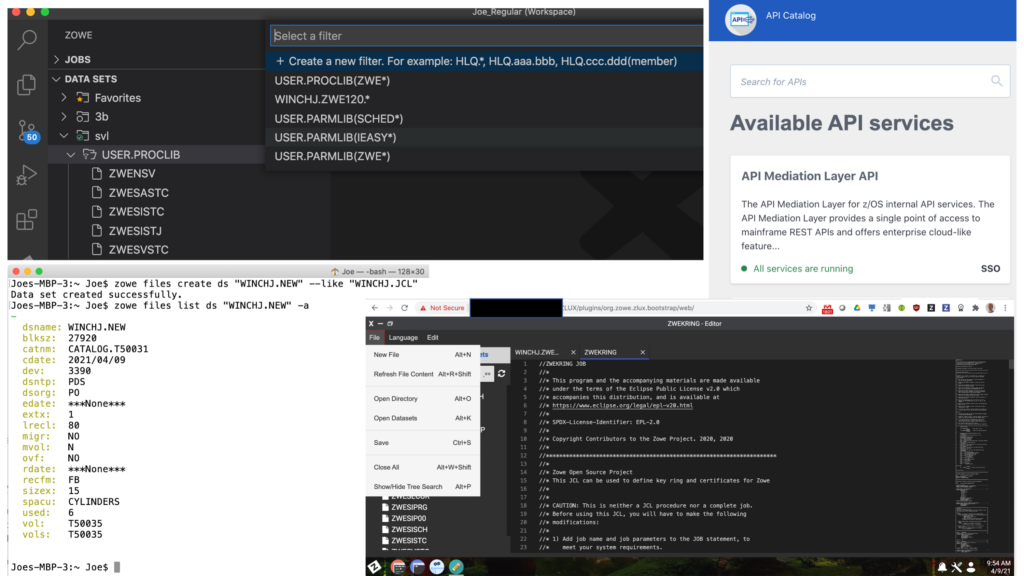This screenshot has width=1024, height=576.
Task: Open the Edit menu in Editor
Action: (432, 338)
